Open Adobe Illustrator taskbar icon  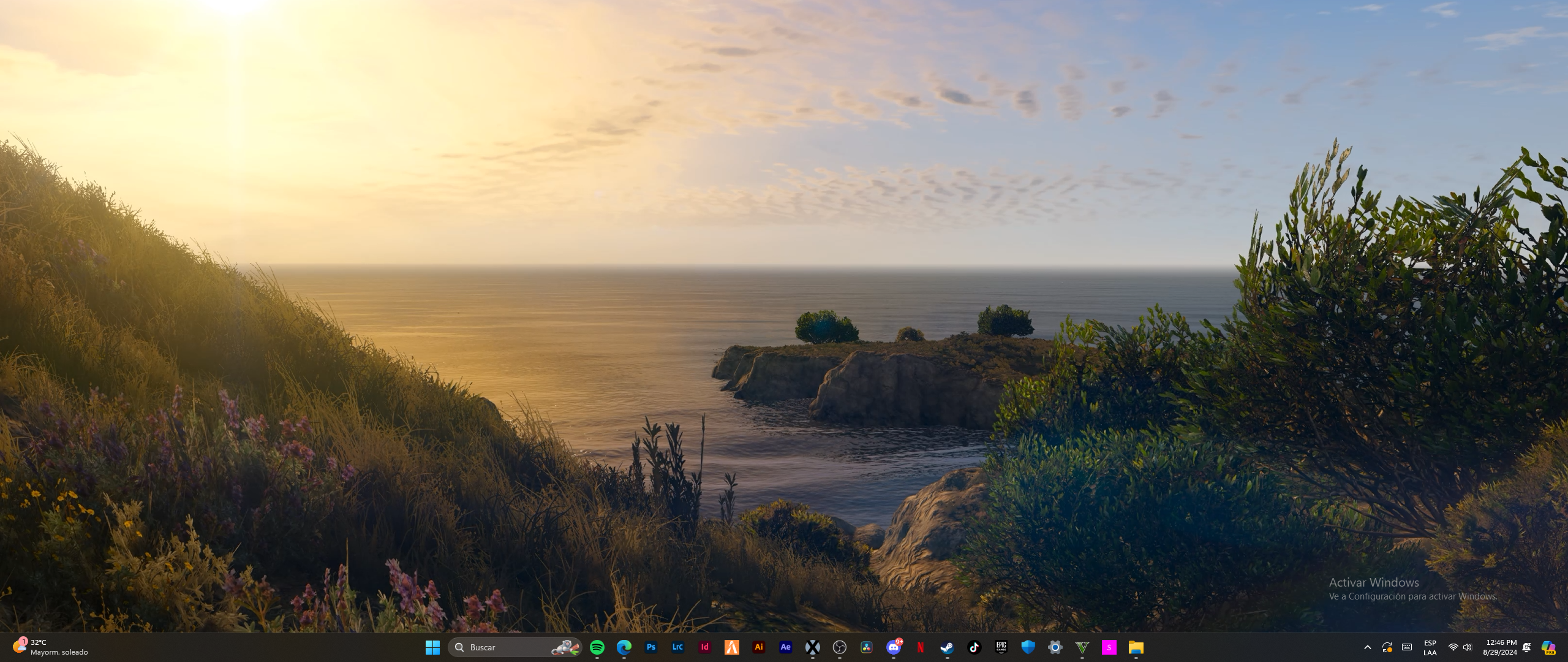(x=759, y=647)
